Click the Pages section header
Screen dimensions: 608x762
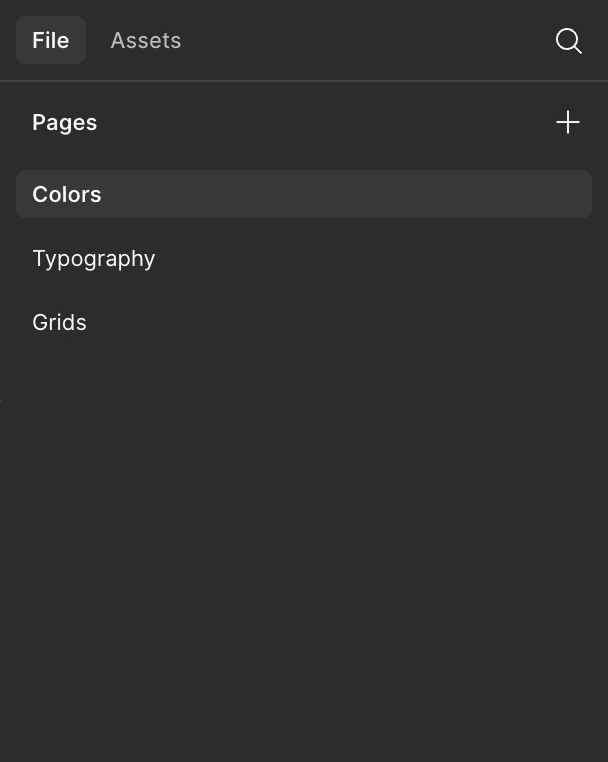click(x=65, y=122)
